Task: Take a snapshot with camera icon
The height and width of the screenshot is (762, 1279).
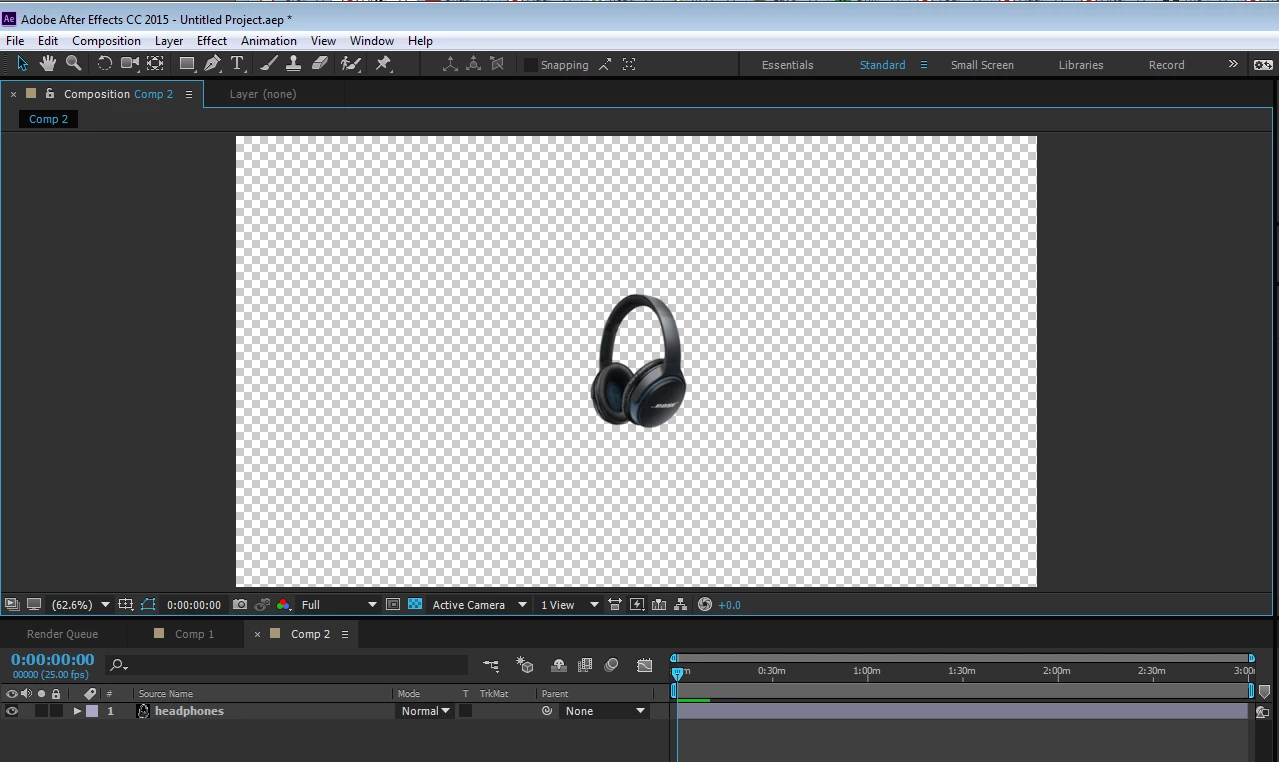Action: [240, 604]
